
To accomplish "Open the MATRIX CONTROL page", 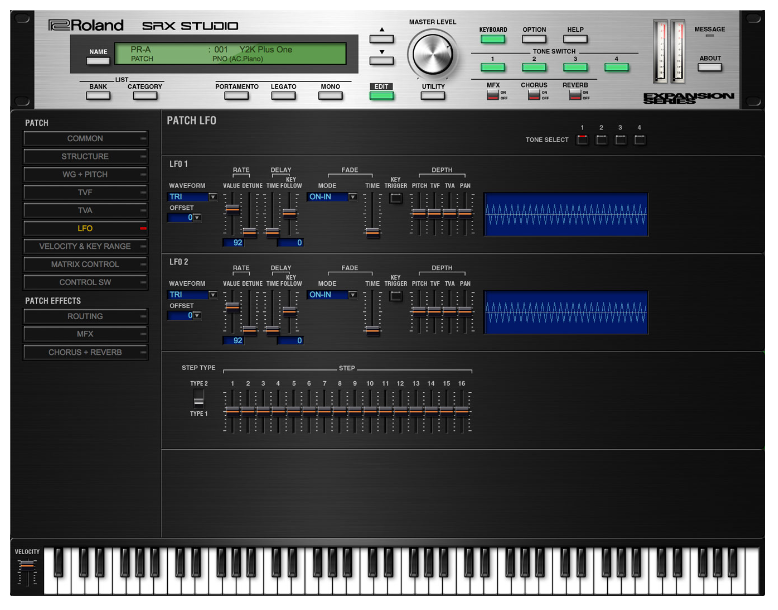I will 85,264.
